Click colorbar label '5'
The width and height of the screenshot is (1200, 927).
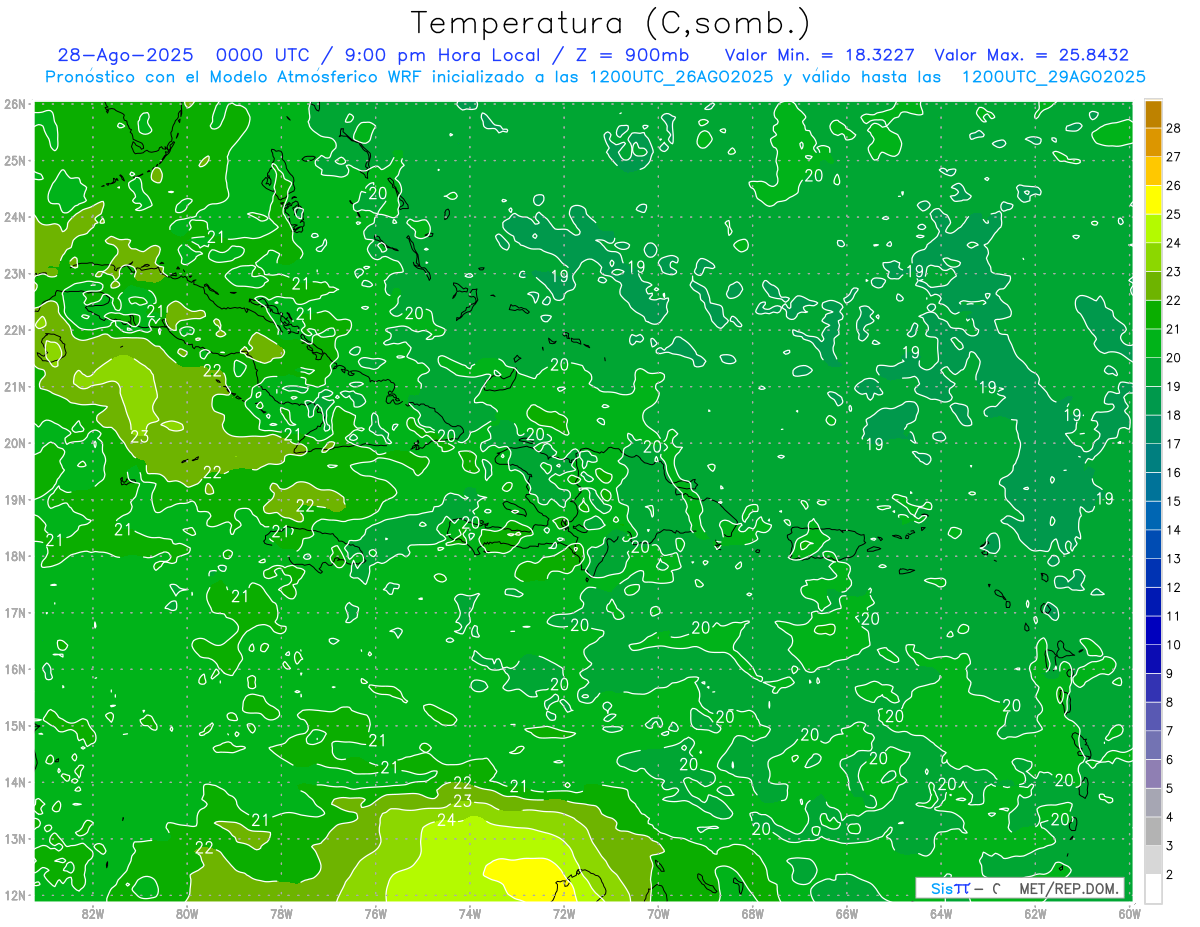(x=1169, y=788)
